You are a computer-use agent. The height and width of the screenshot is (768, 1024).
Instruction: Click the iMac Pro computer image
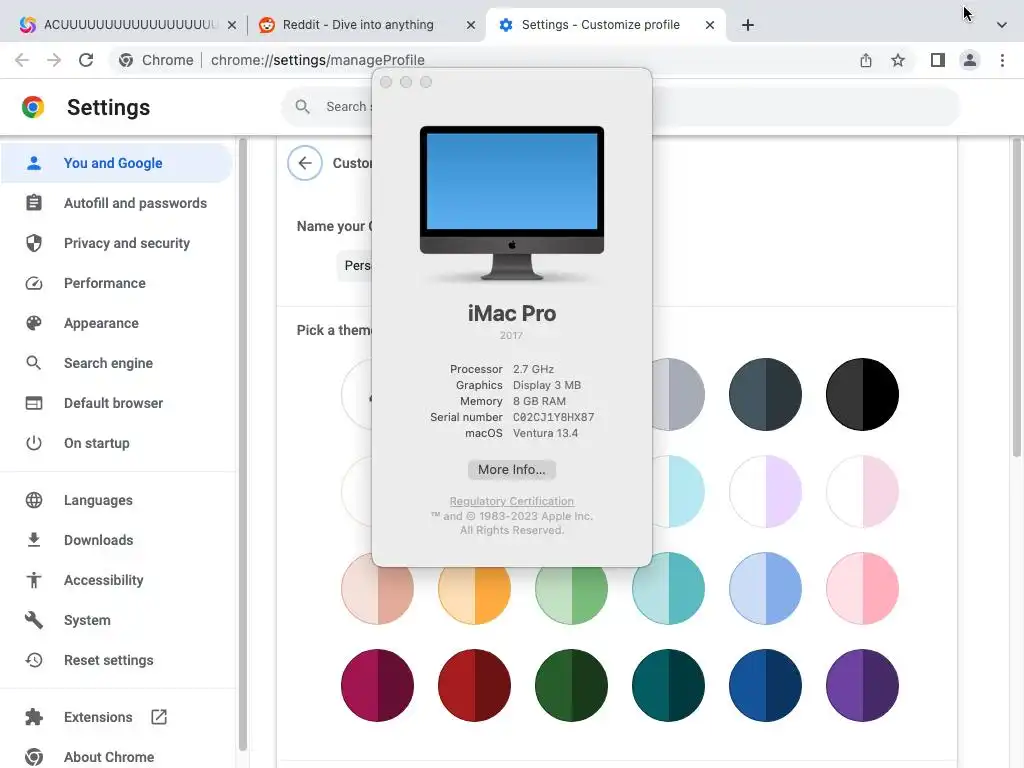[511, 203]
